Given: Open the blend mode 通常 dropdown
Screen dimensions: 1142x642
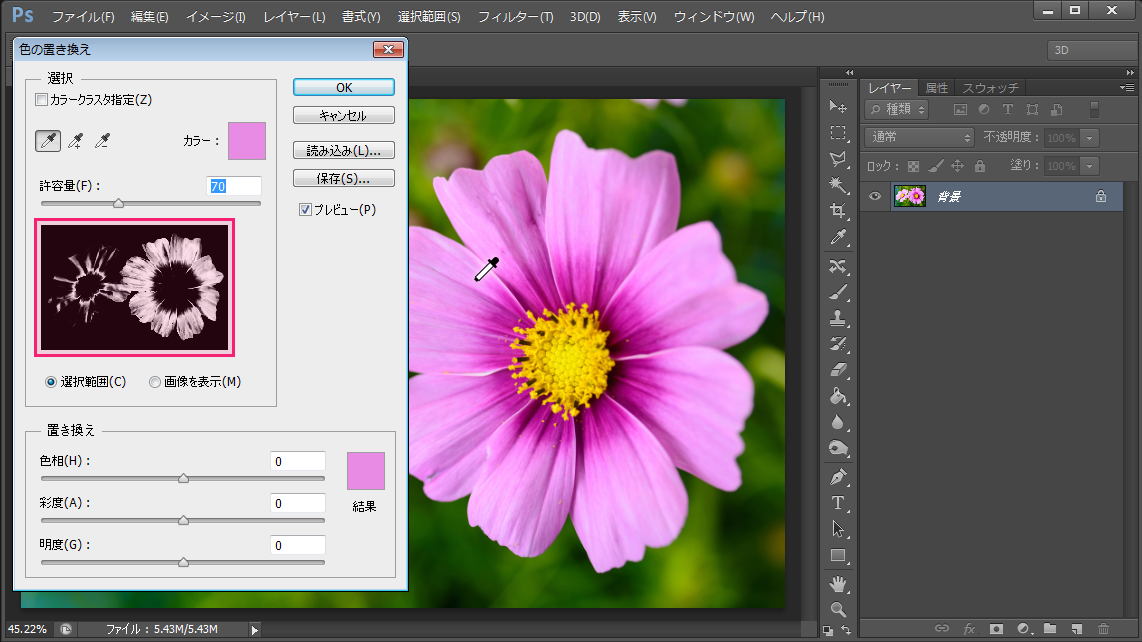Looking at the screenshot, I should point(919,138).
